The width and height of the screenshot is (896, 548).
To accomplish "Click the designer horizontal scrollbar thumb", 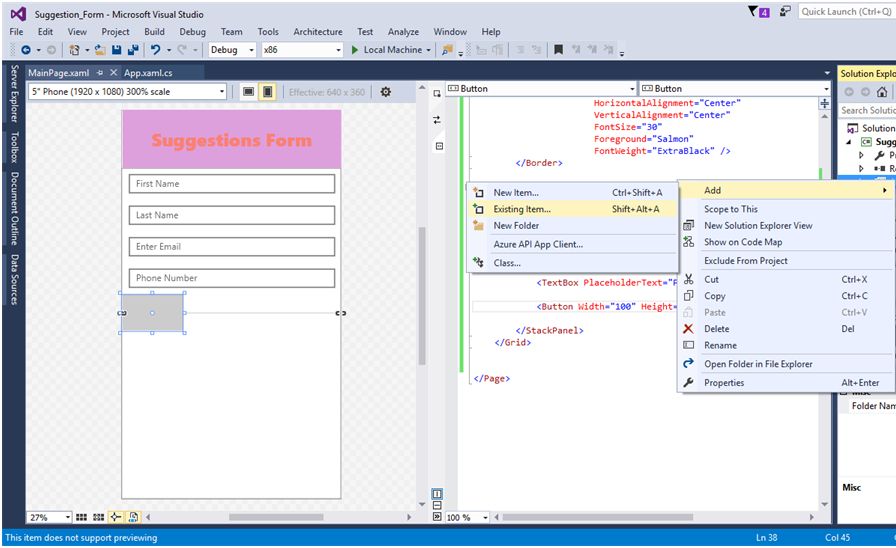I will 276,517.
